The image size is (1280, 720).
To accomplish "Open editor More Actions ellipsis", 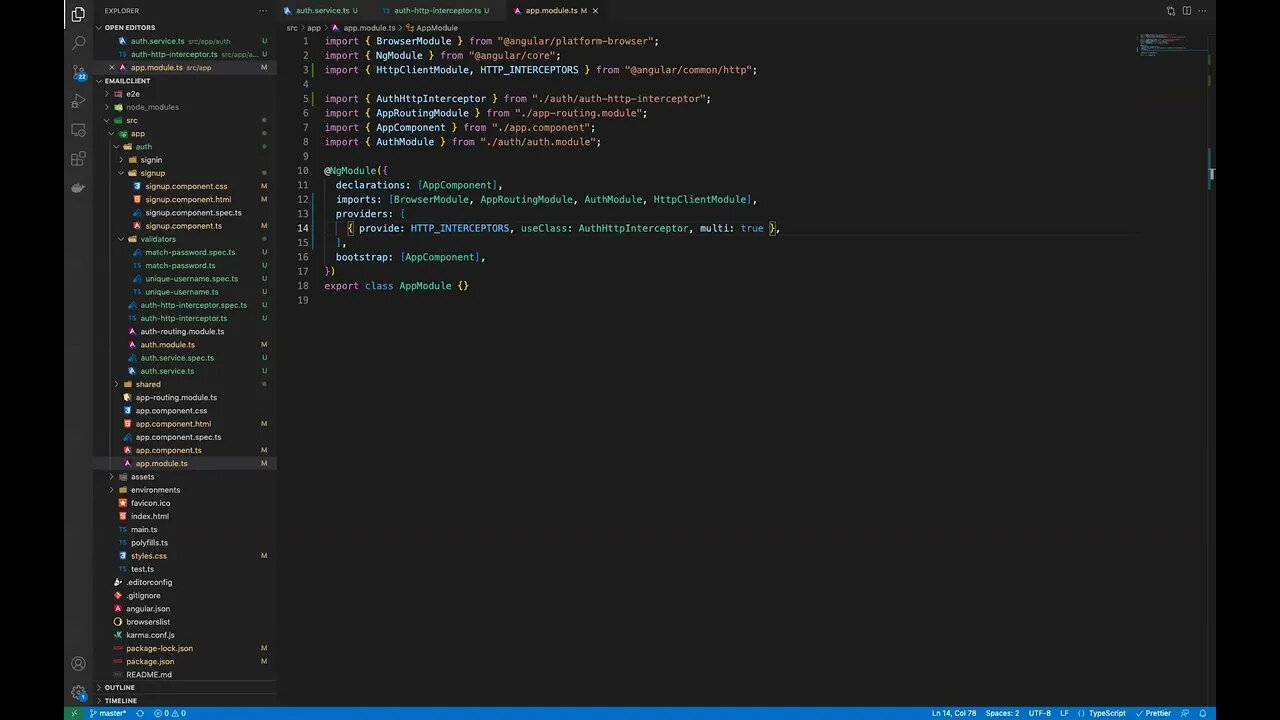I will [x=1204, y=11].
